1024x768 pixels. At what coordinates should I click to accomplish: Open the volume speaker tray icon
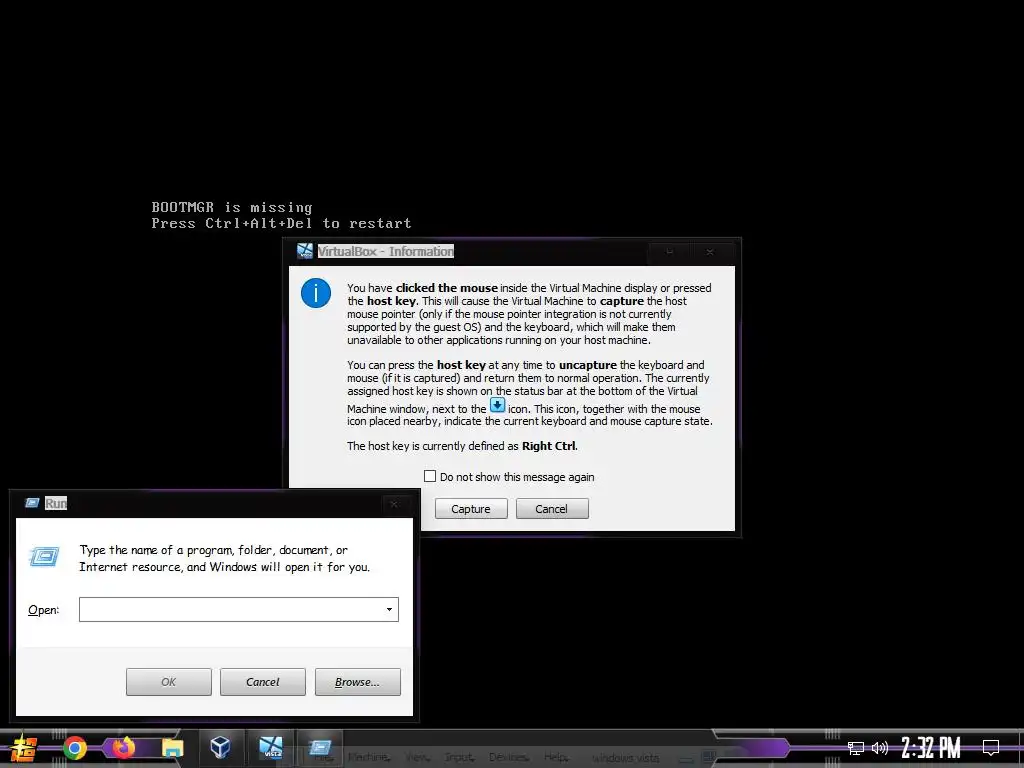click(x=880, y=748)
